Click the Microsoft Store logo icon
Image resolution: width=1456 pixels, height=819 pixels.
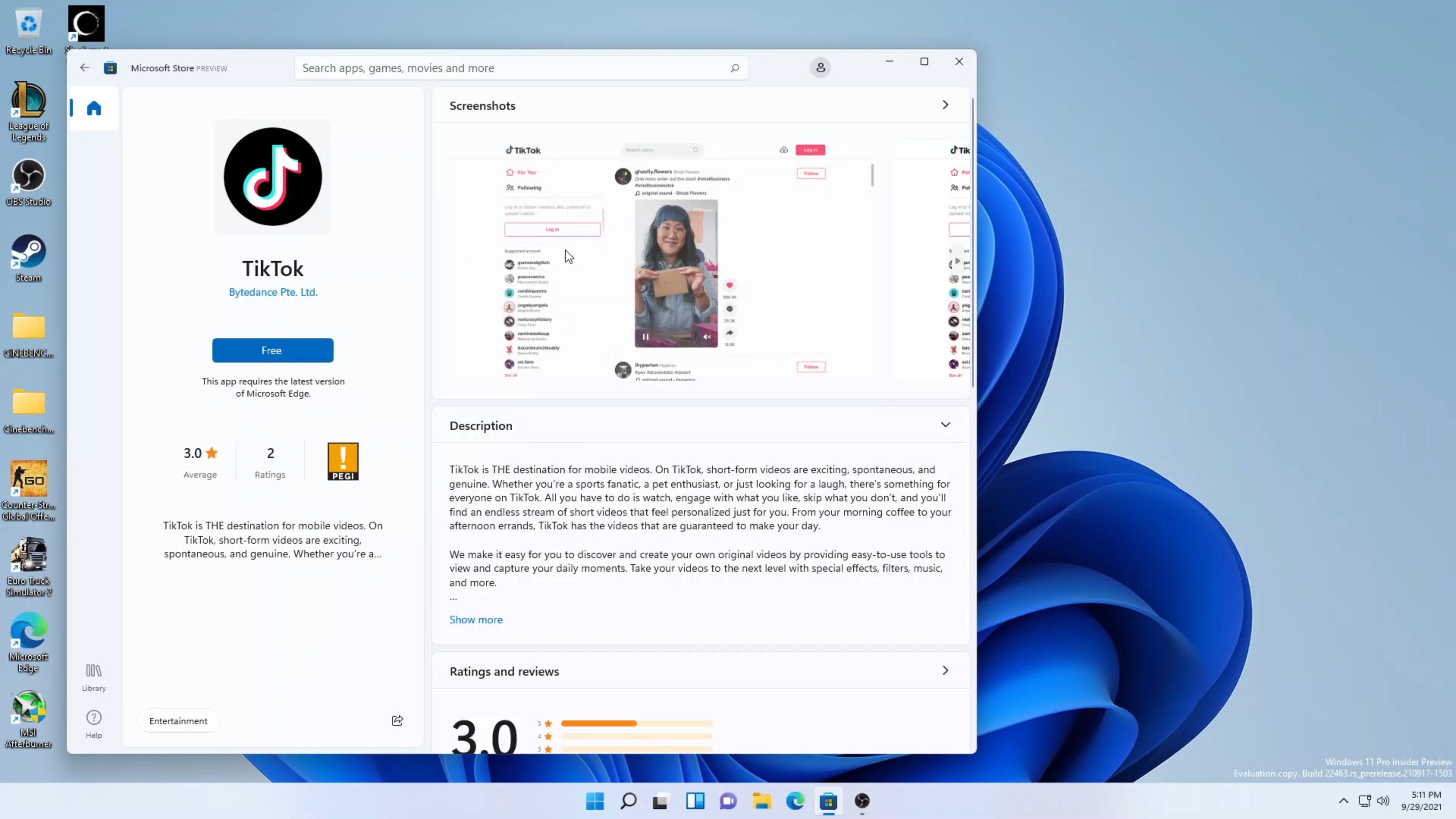click(x=110, y=68)
